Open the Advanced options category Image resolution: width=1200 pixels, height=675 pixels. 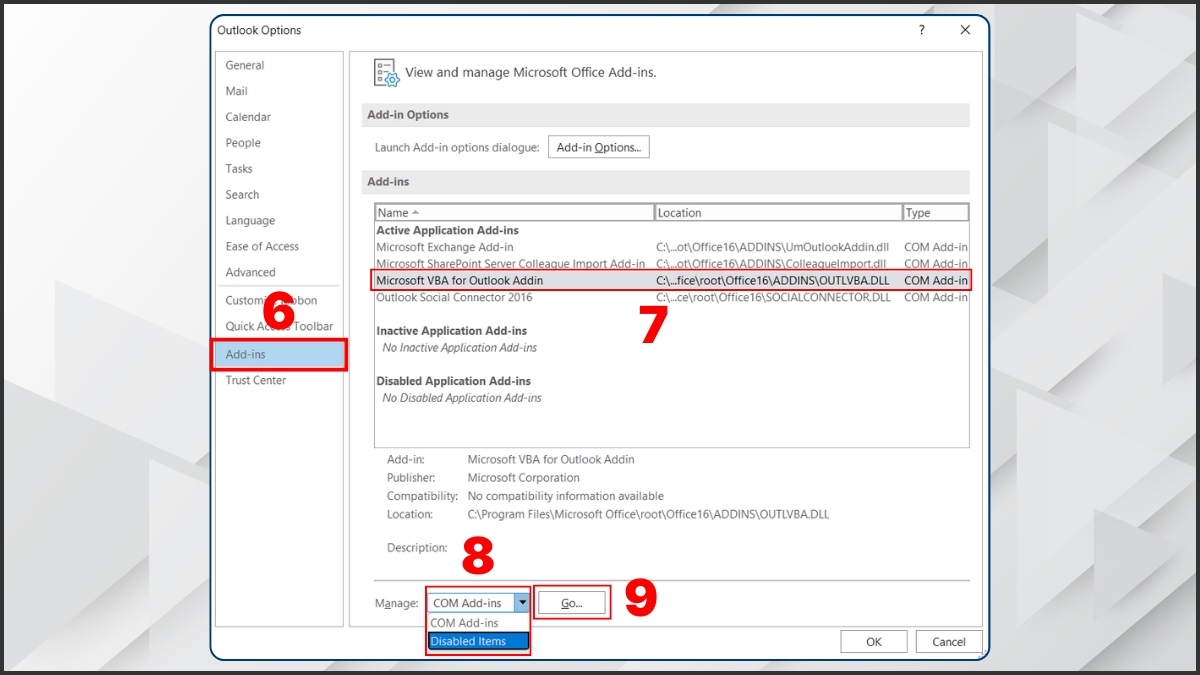(x=250, y=273)
